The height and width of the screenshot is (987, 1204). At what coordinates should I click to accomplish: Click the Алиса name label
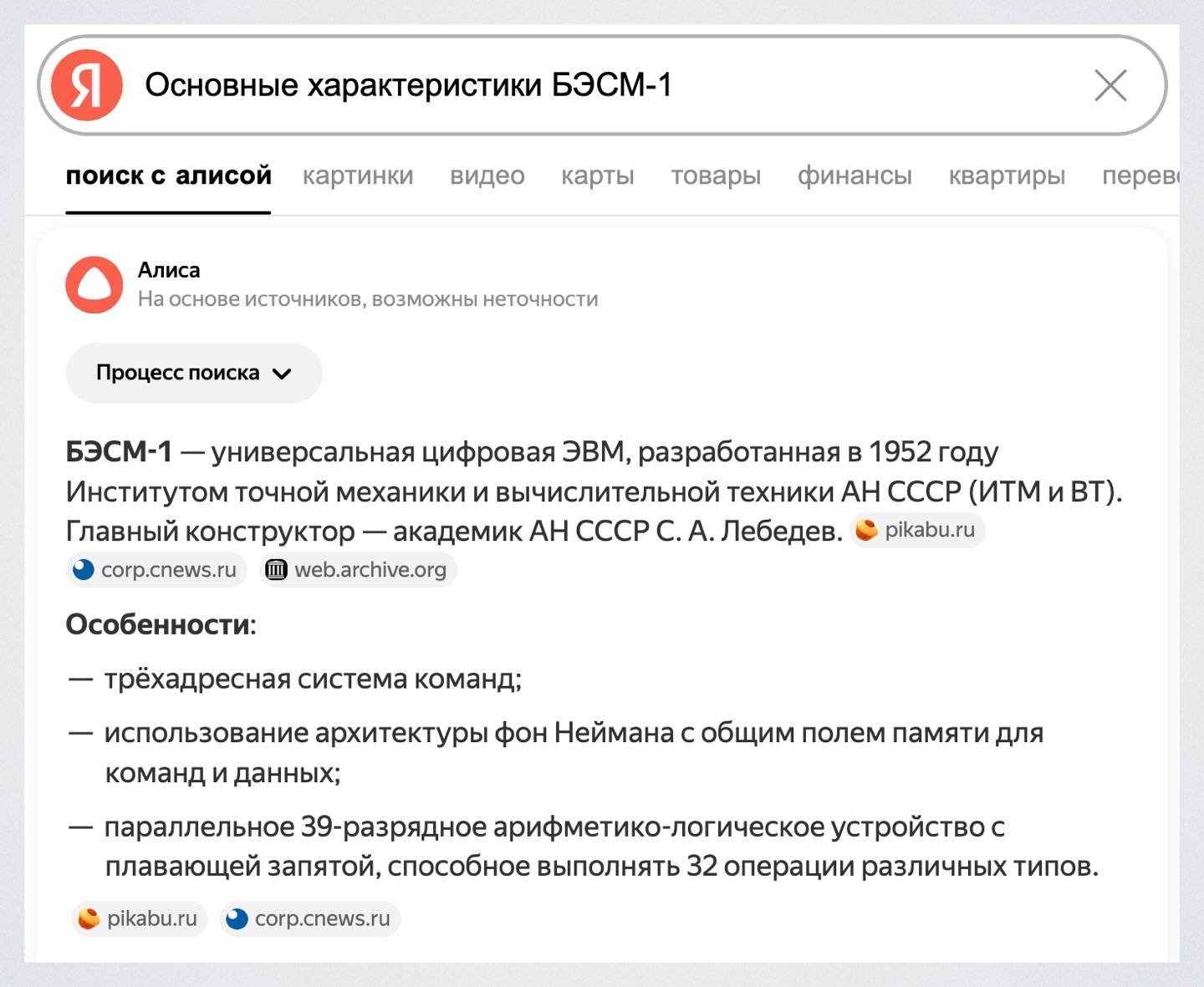169,270
